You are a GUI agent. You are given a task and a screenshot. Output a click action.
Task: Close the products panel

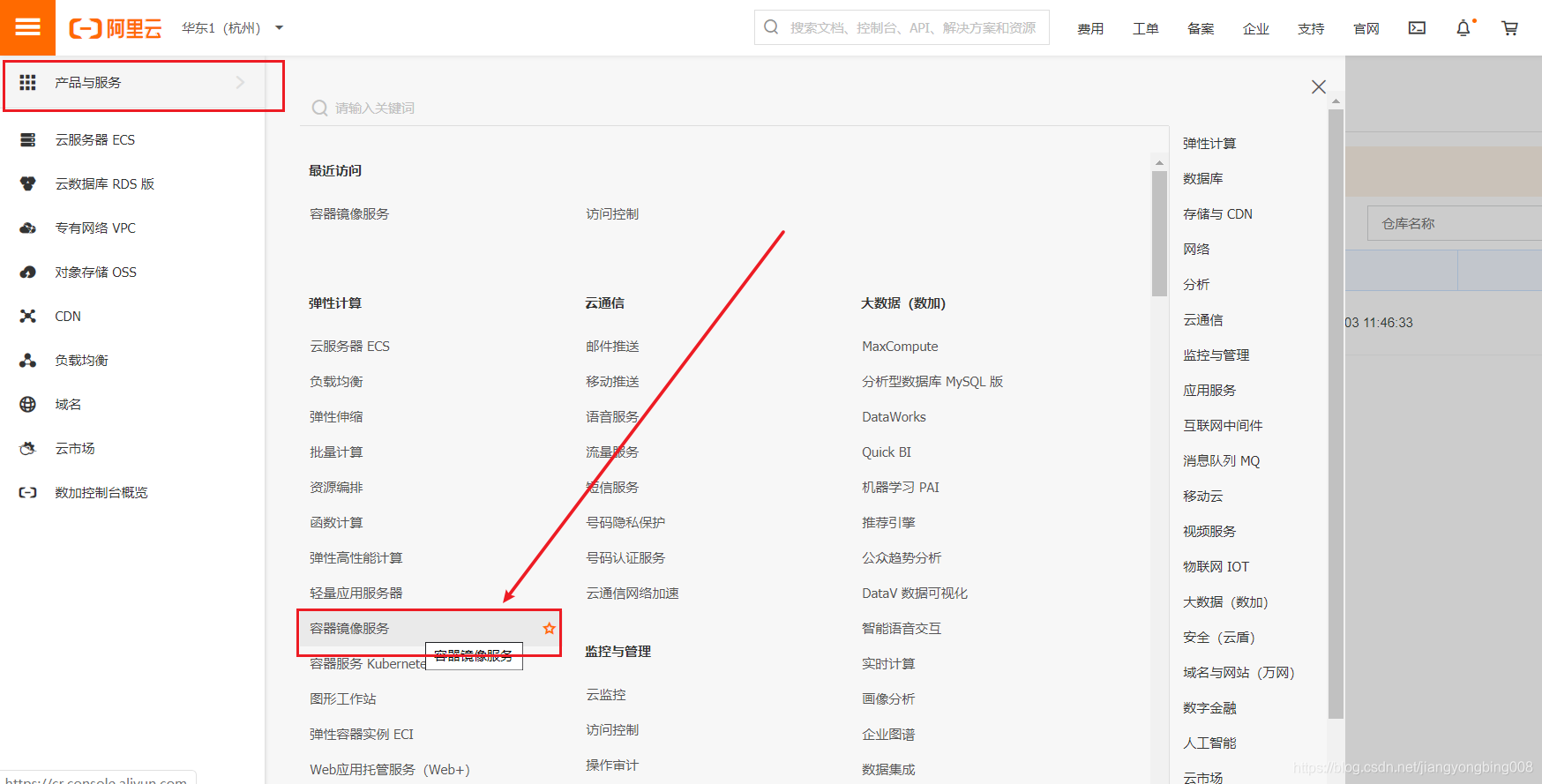[x=1319, y=86]
